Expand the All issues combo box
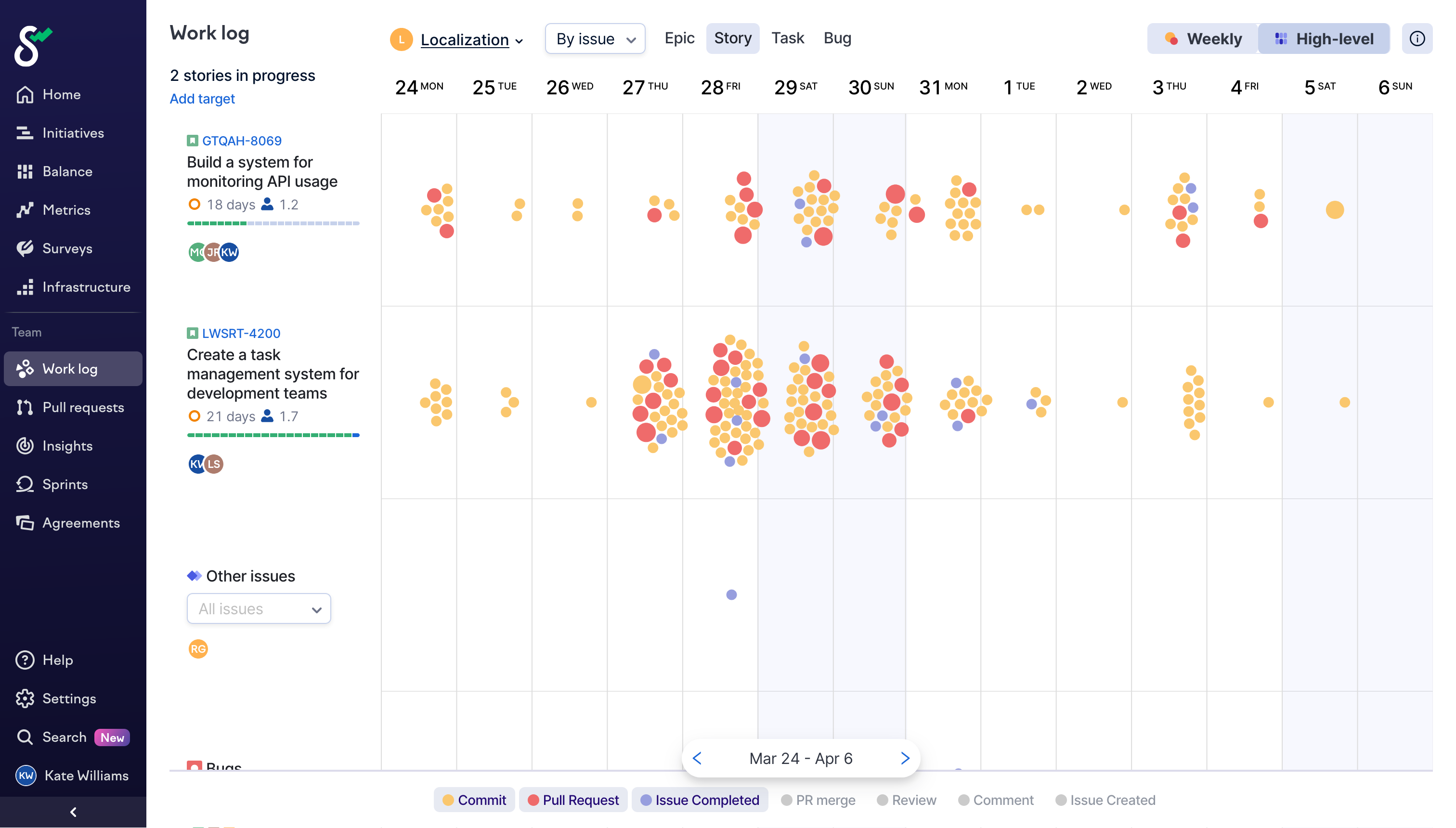1456x828 pixels. click(x=259, y=608)
